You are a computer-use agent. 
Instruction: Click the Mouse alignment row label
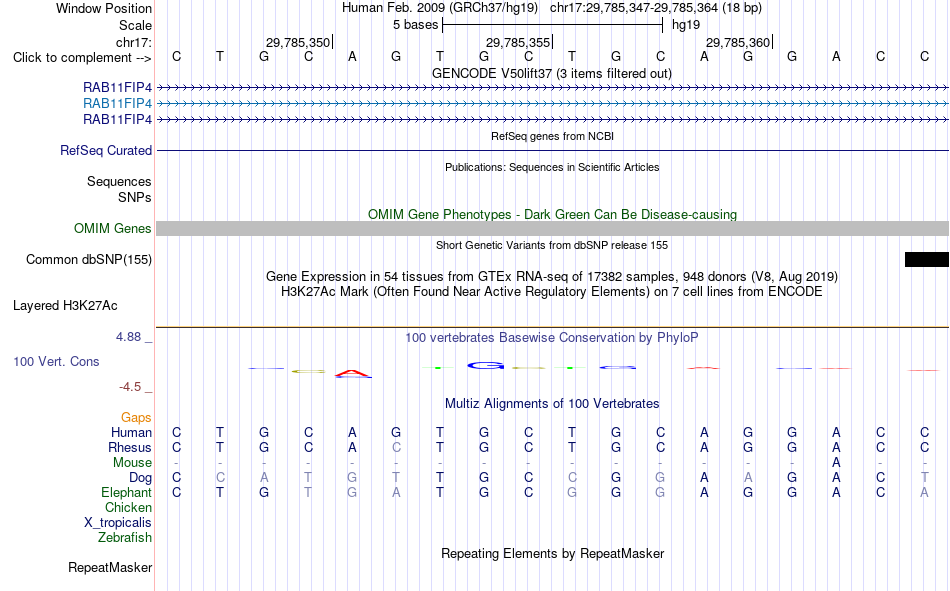132,462
